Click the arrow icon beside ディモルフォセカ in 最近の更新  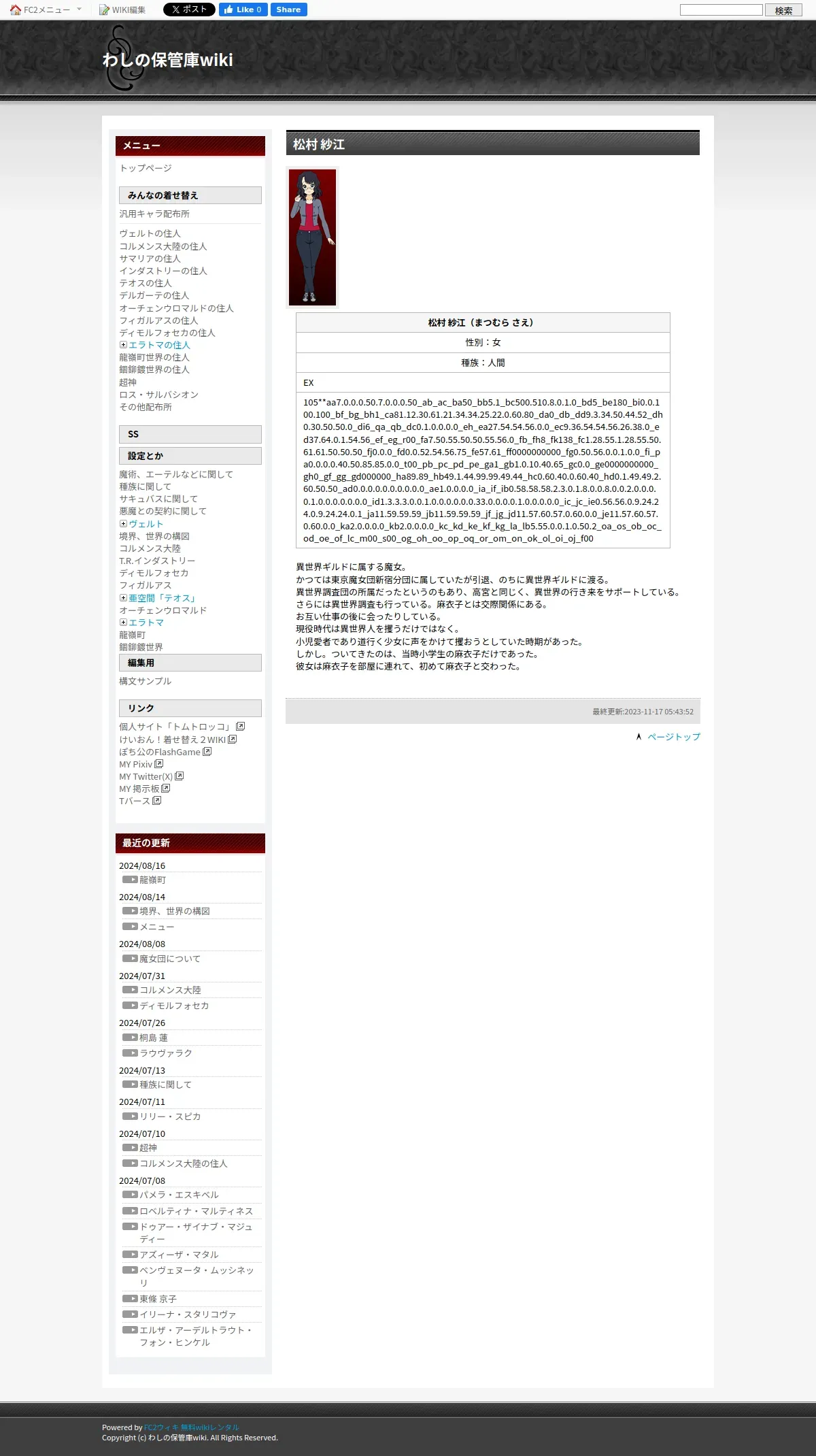pos(130,1006)
